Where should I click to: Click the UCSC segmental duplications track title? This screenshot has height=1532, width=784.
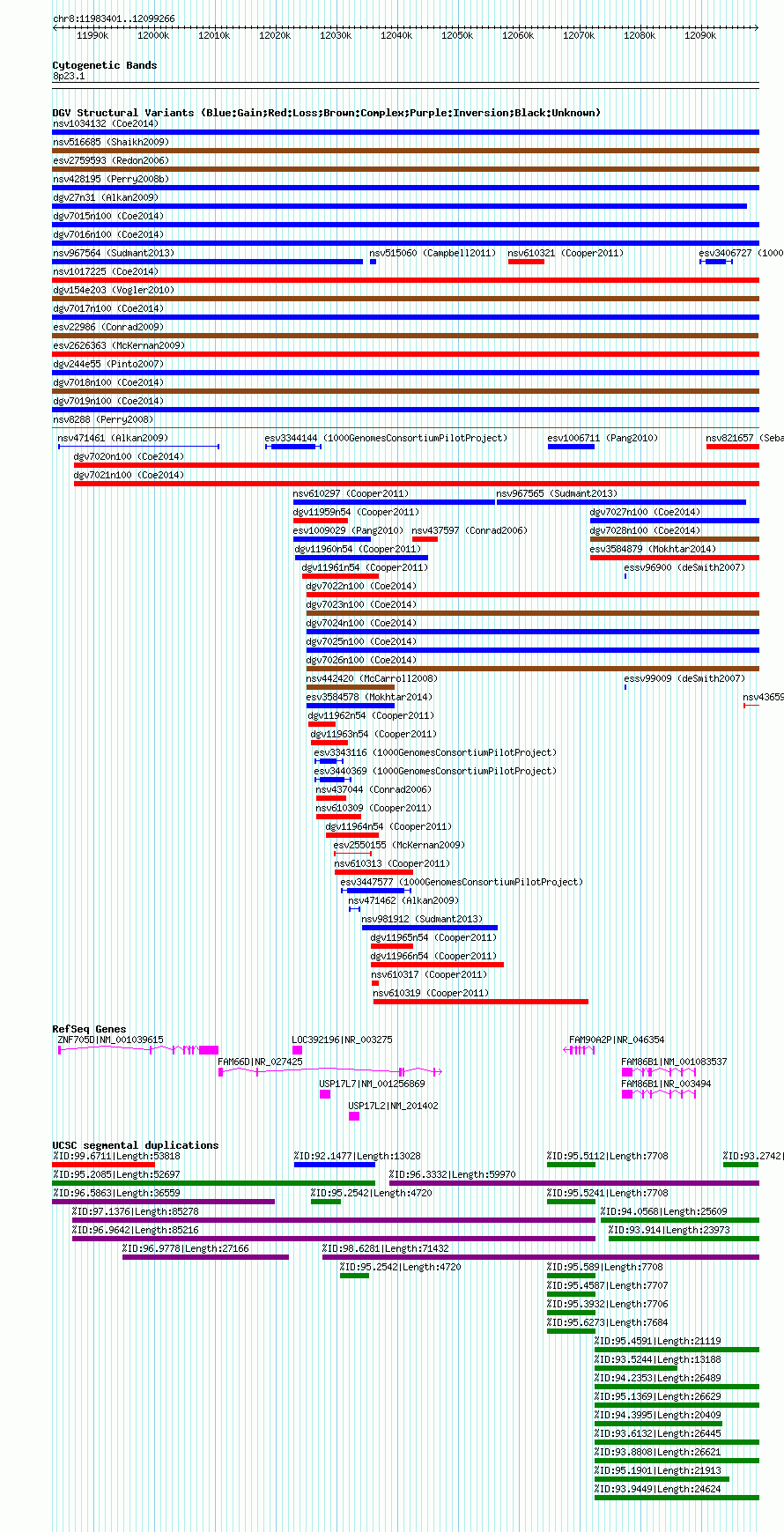[136, 1145]
